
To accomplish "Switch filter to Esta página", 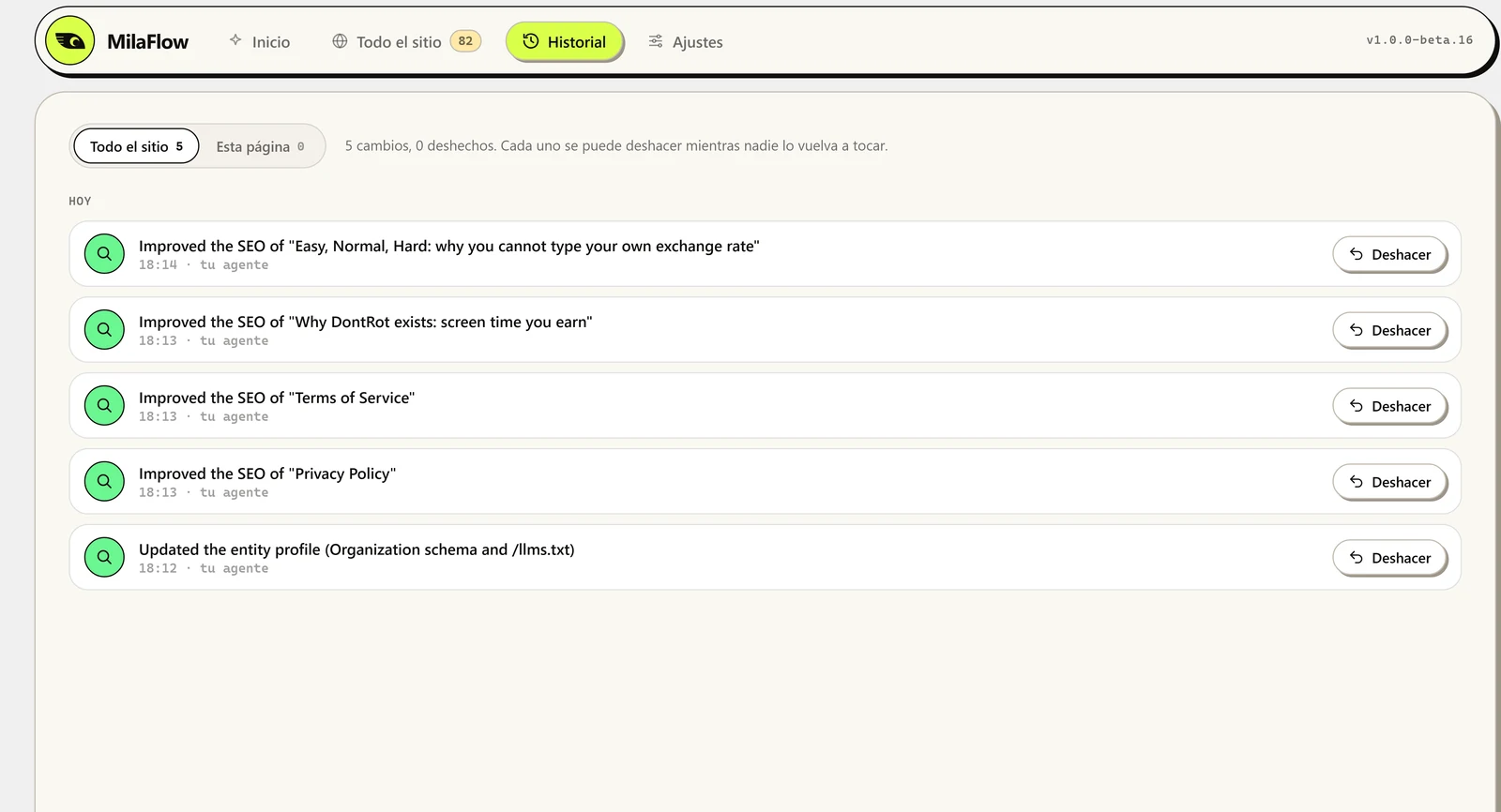I will coord(261,146).
